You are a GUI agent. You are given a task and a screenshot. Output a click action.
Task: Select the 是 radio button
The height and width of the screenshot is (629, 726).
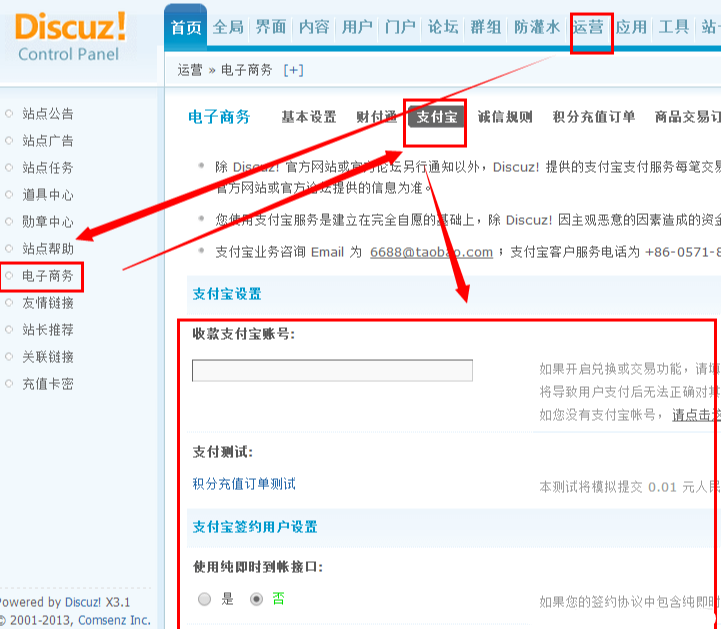click(x=205, y=599)
